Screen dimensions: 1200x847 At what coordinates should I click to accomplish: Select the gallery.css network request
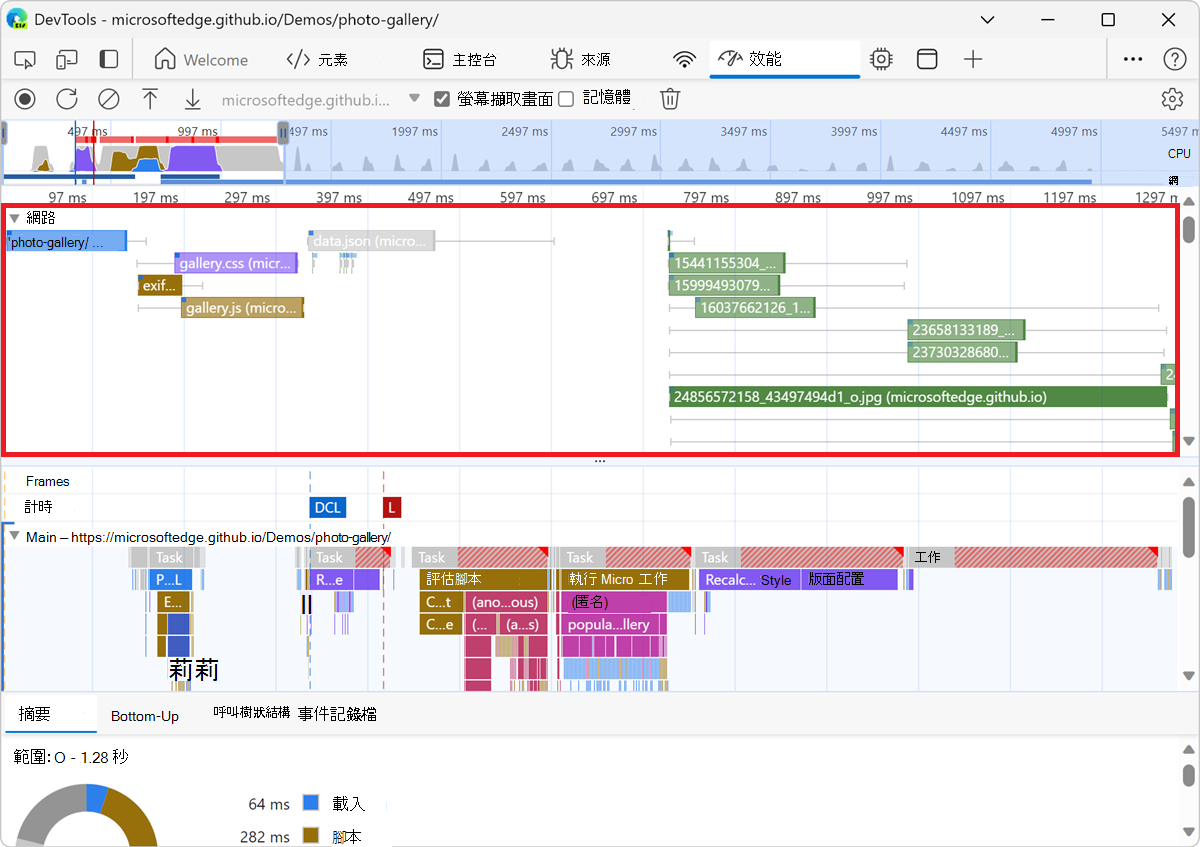[x=236, y=263]
